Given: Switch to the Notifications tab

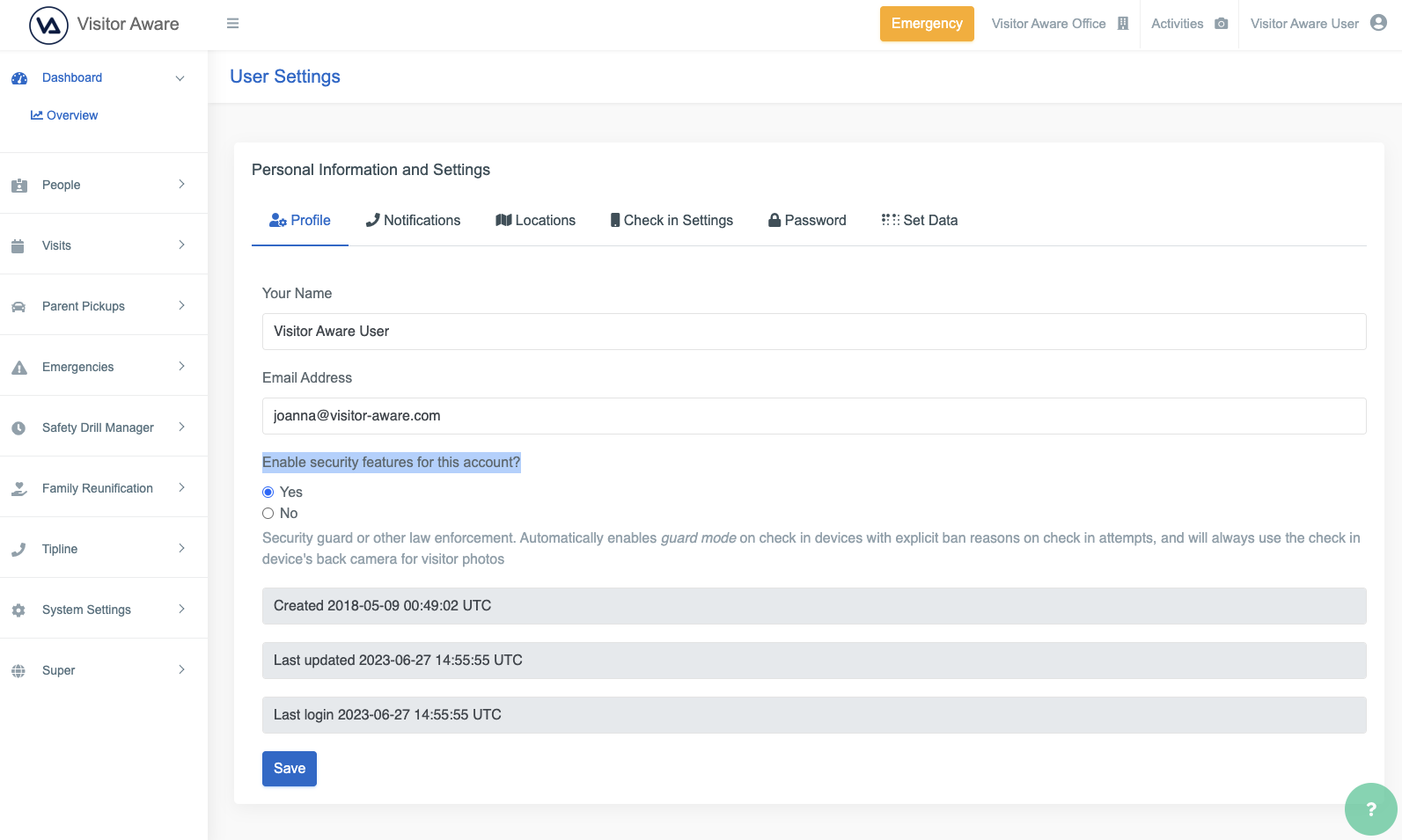Looking at the screenshot, I should tap(413, 221).
